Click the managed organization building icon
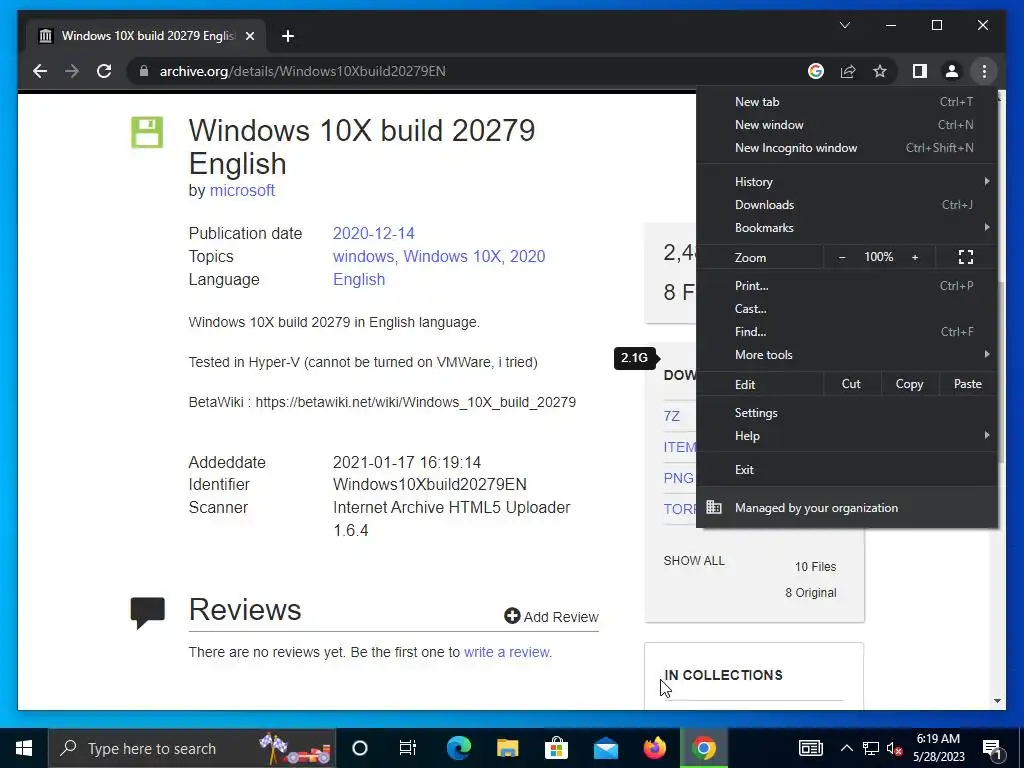Screen dimensions: 1024x768 click(x=714, y=507)
